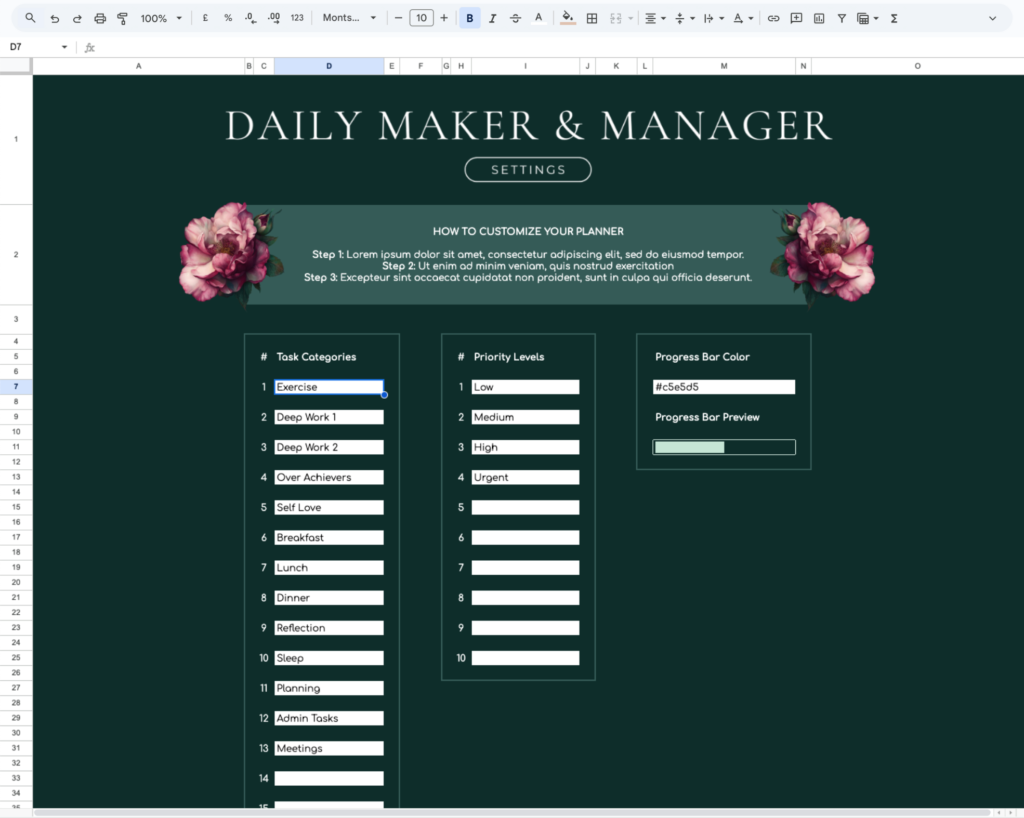1024x818 pixels.
Task: Open the Create a filter icon
Action: (x=840, y=17)
